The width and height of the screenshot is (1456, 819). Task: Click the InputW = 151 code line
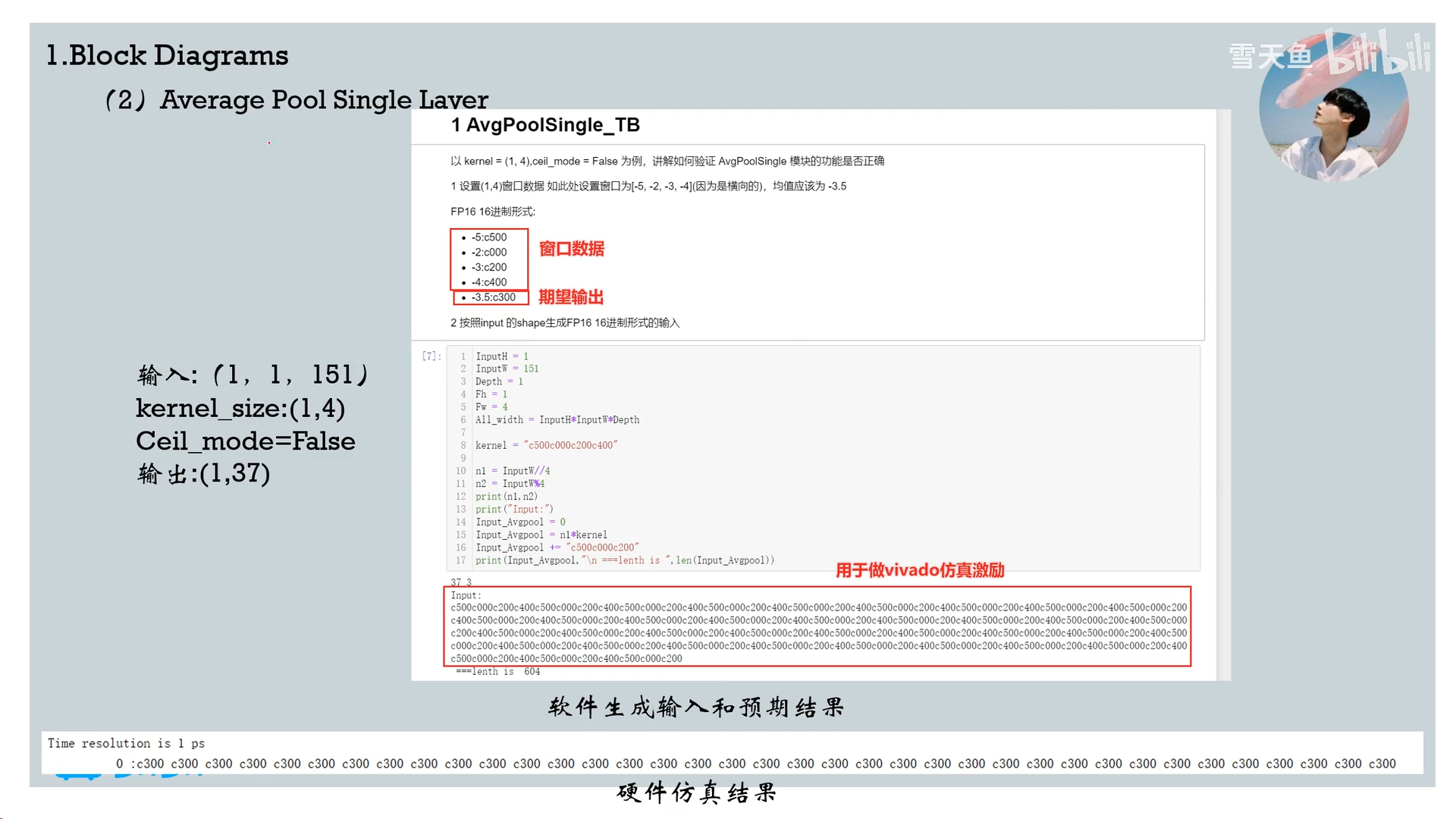point(507,369)
